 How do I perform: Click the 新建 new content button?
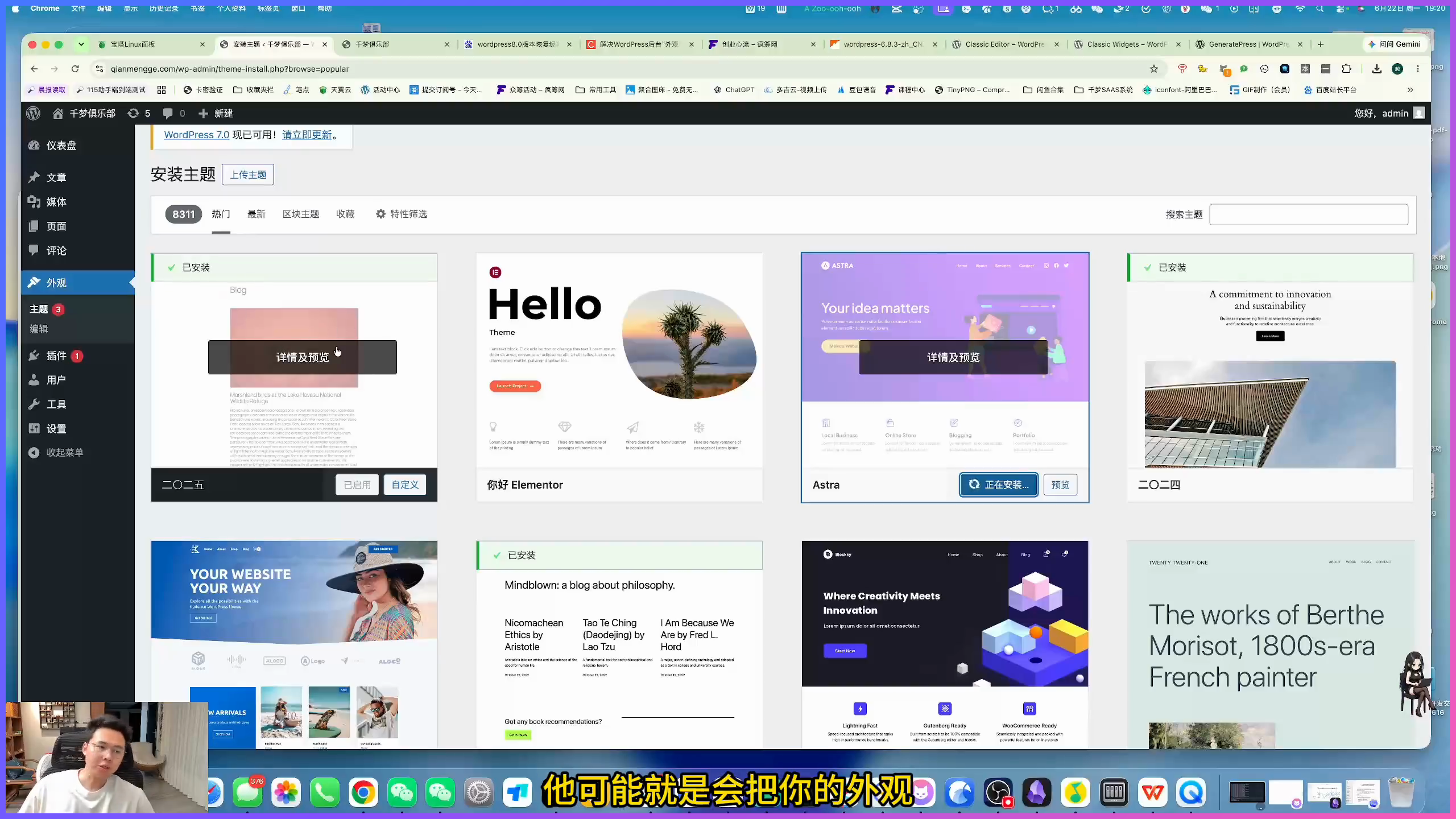click(x=216, y=113)
